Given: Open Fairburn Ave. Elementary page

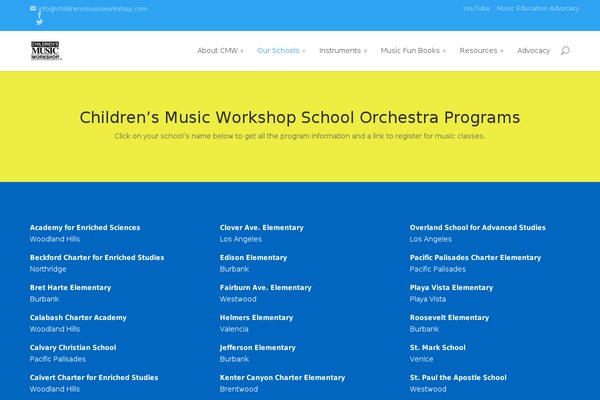Looking at the screenshot, I should [x=266, y=287].
